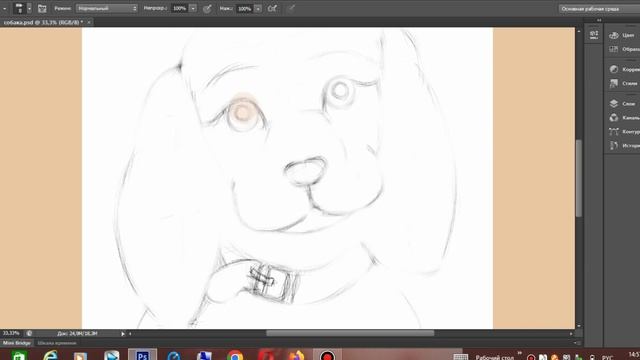Open the blending mode 'Нормальный' dropdown
Screen dimensions: 640x360
[107, 8]
